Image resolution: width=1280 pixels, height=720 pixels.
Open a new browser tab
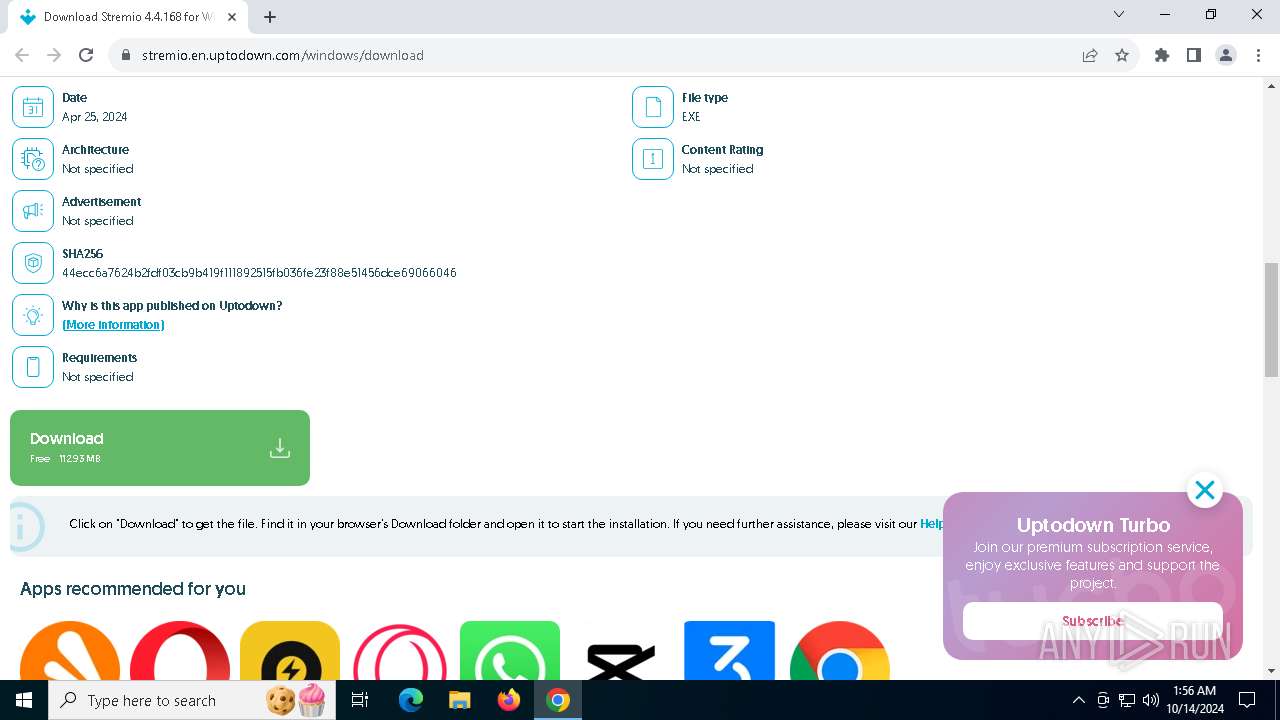(270, 17)
